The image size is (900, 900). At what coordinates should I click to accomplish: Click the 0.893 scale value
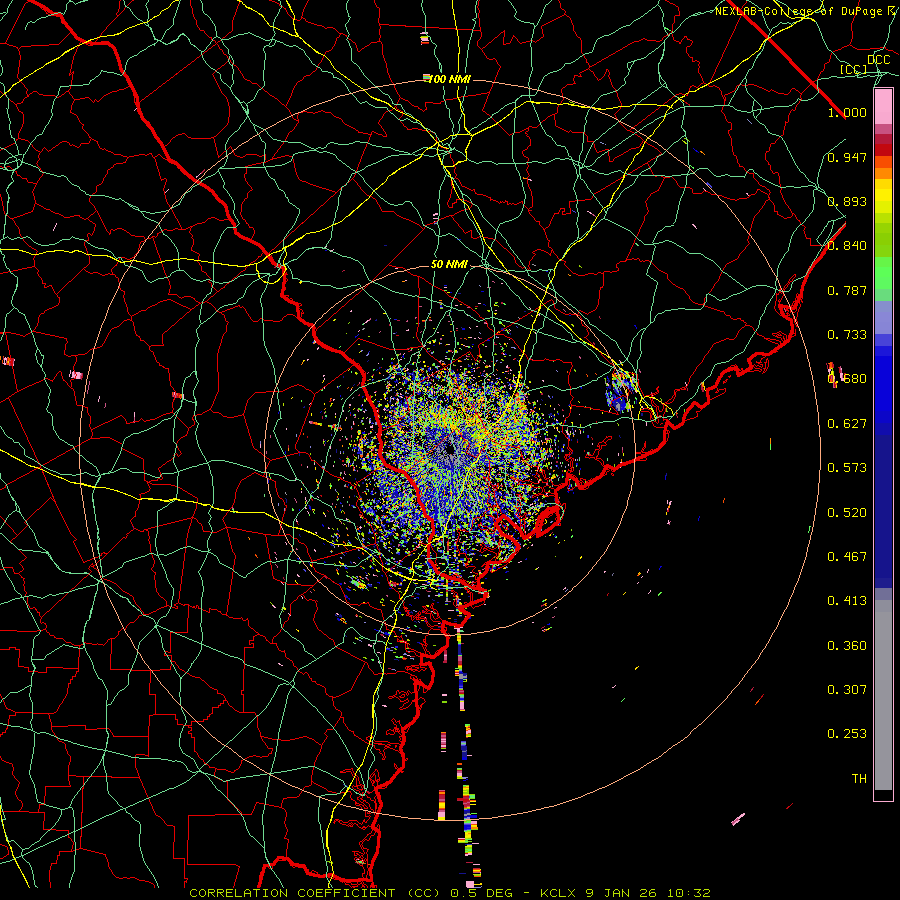847,201
